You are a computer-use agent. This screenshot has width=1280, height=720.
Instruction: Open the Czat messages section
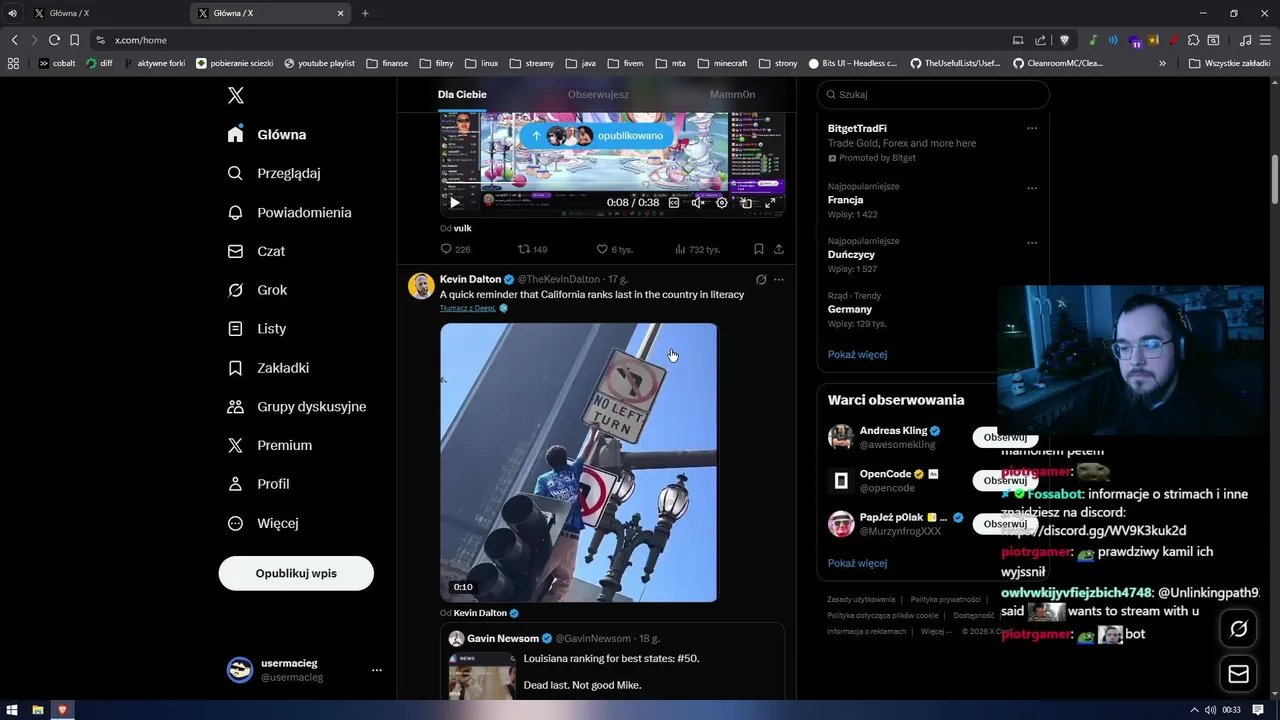257,251
